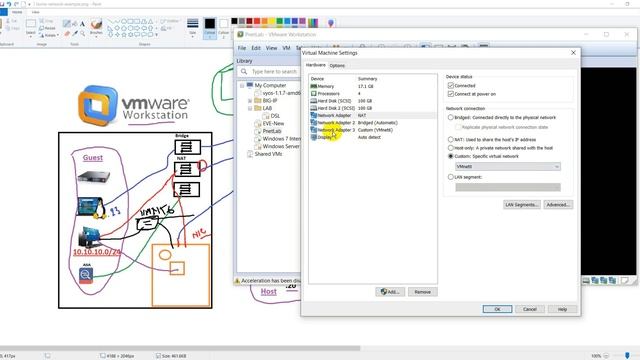Image resolution: width=640 pixels, height=360 pixels.
Task: Open the Paint View ribbon tab
Action: (36, 12)
